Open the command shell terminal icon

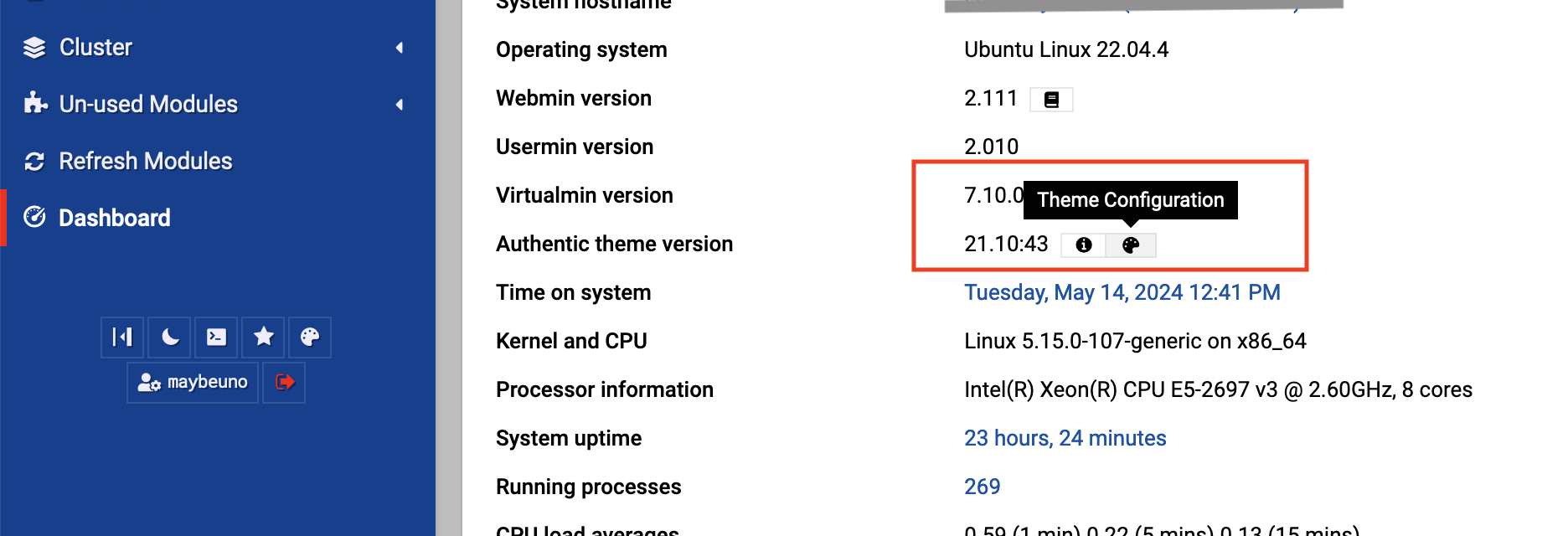(x=216, y=337)
